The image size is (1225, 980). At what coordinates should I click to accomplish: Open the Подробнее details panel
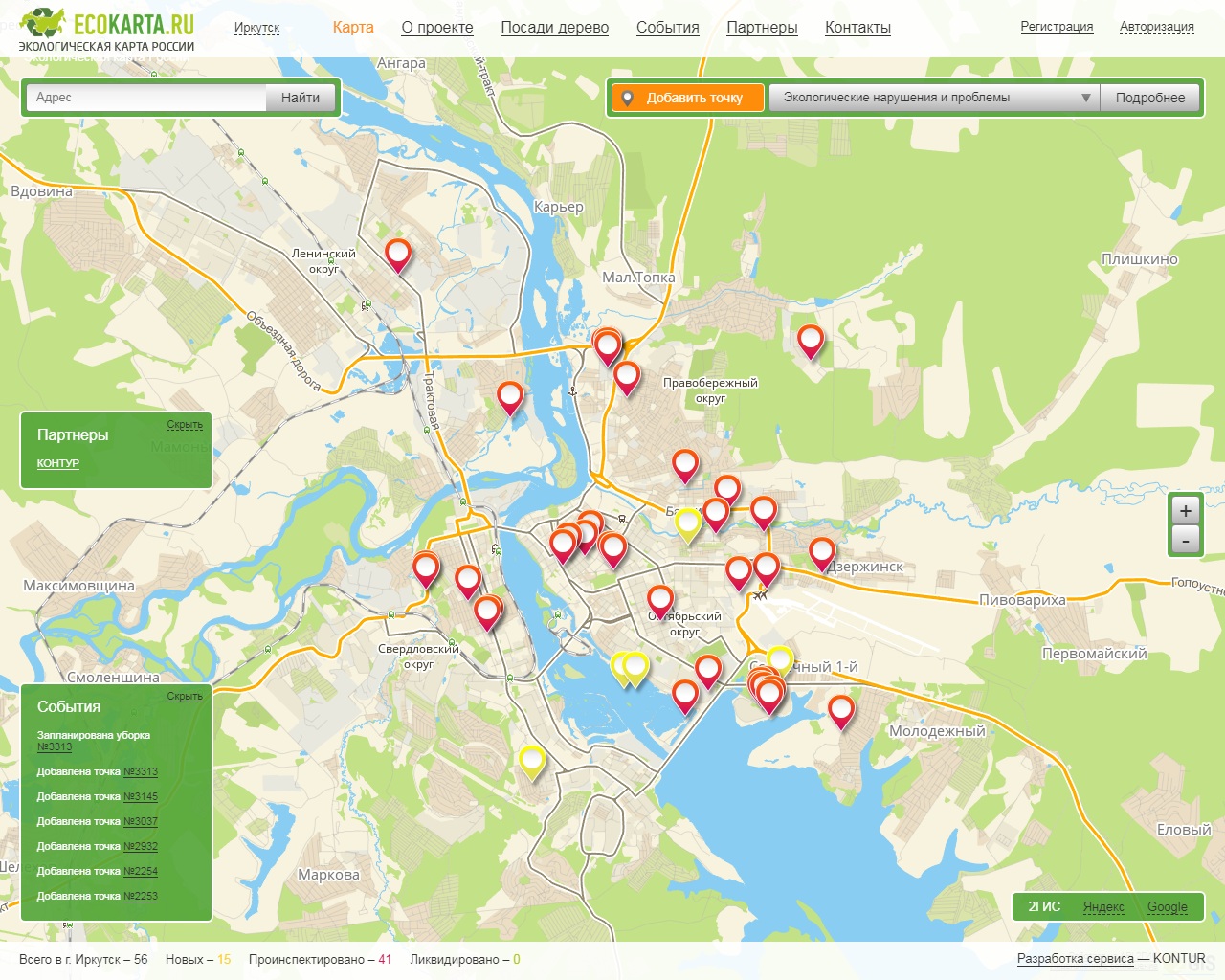(x=1149, y=98)
